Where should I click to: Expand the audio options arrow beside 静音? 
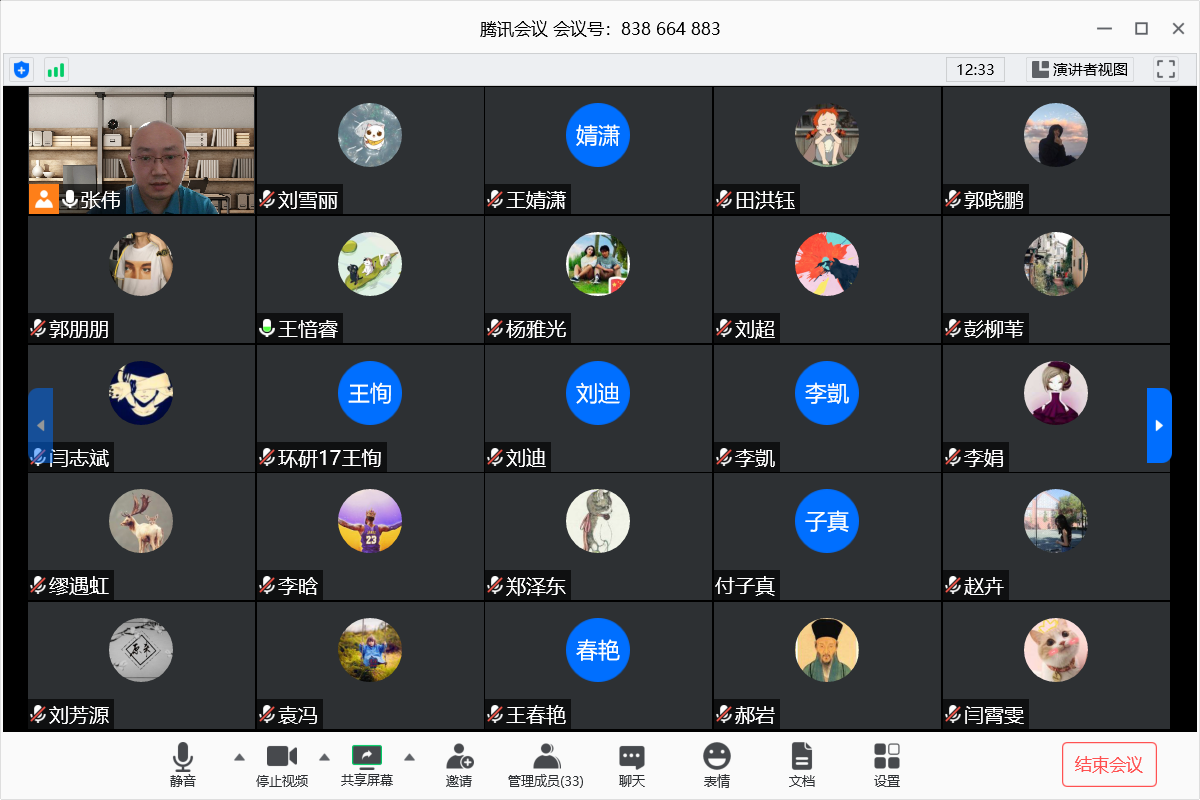[239, 757]
